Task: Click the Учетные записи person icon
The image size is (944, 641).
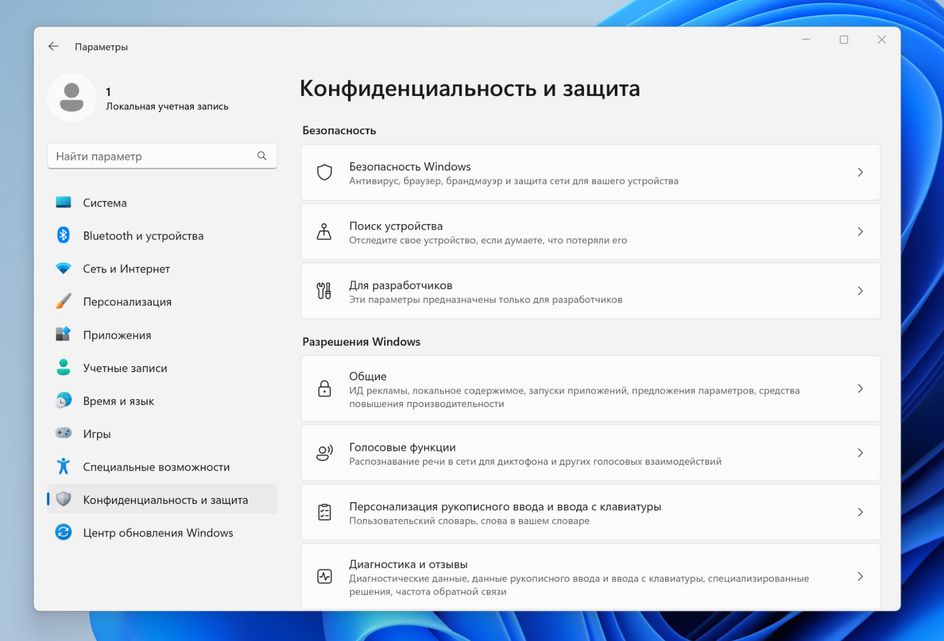Action: pos(63,367)
